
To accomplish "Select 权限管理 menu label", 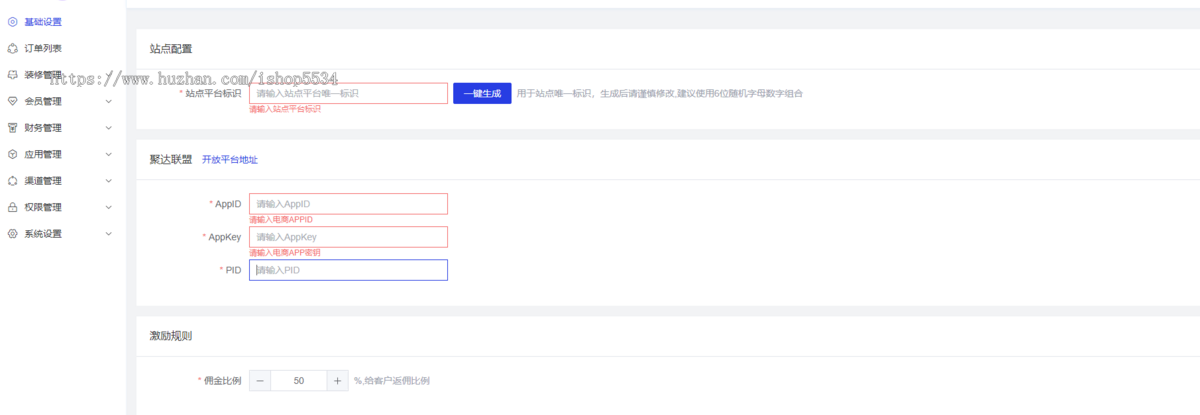I will [43, 207].
